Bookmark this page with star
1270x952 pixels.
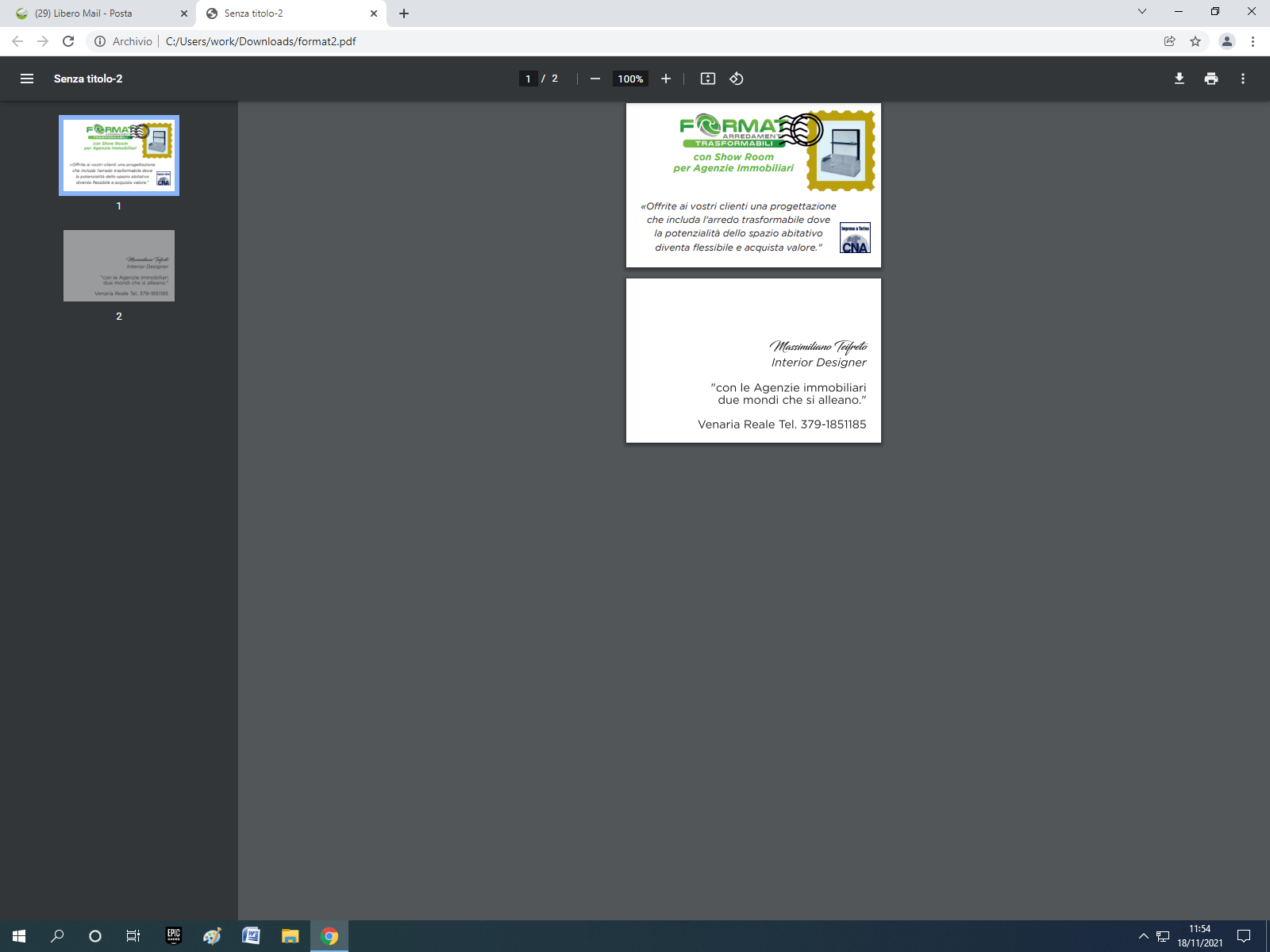point(1195,41)
